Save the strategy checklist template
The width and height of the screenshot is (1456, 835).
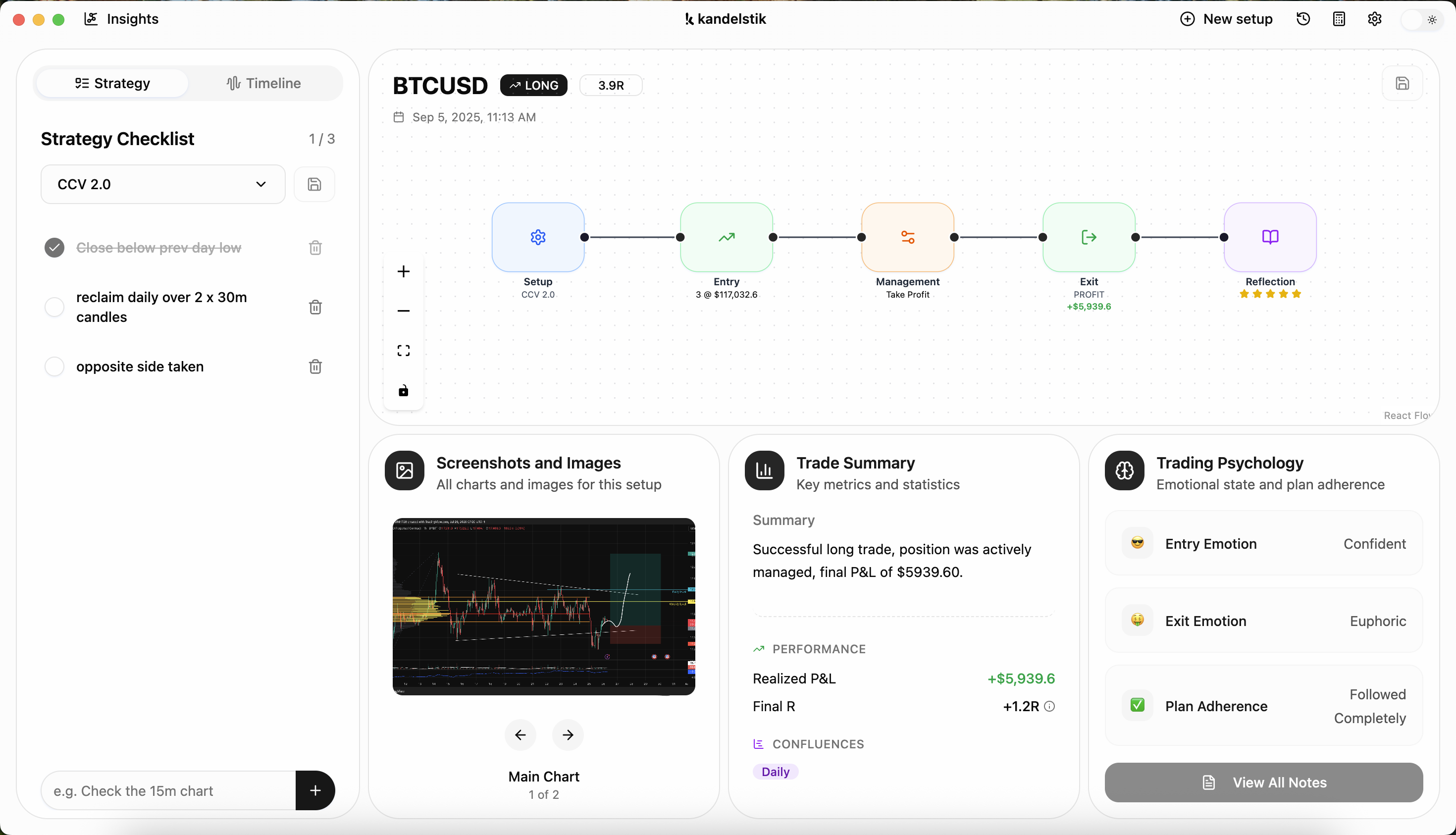click(314, 184)
